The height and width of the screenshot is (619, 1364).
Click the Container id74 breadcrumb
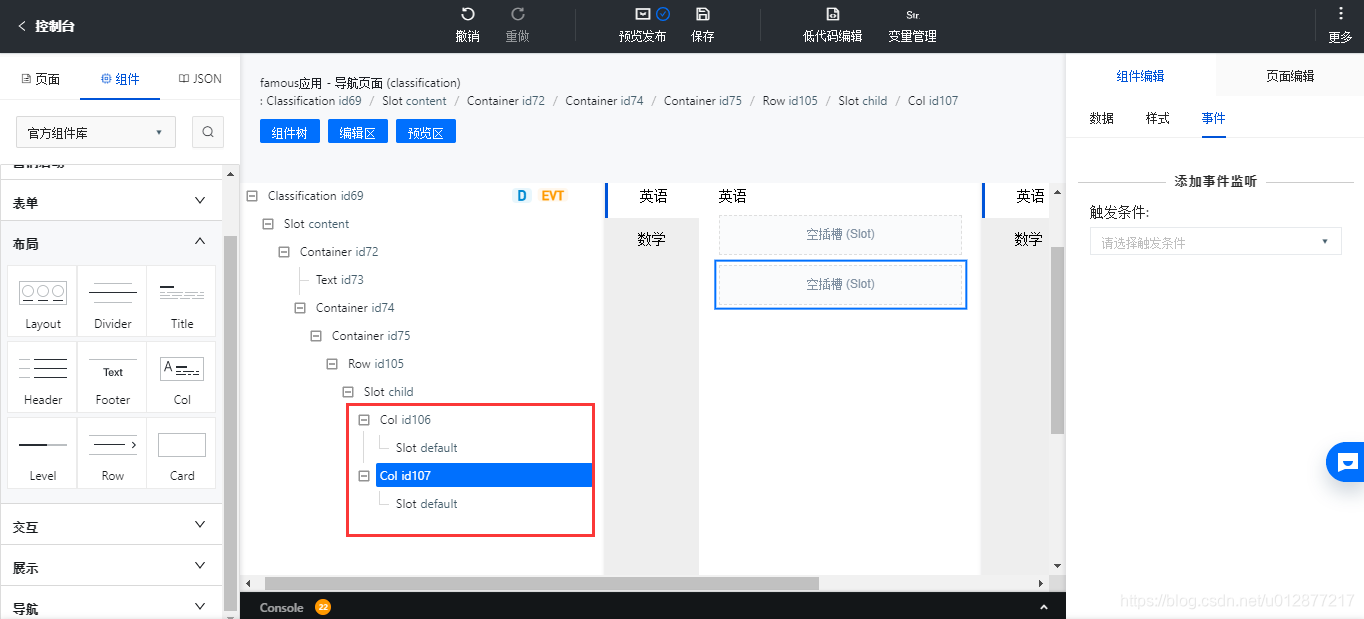[604, 101]
